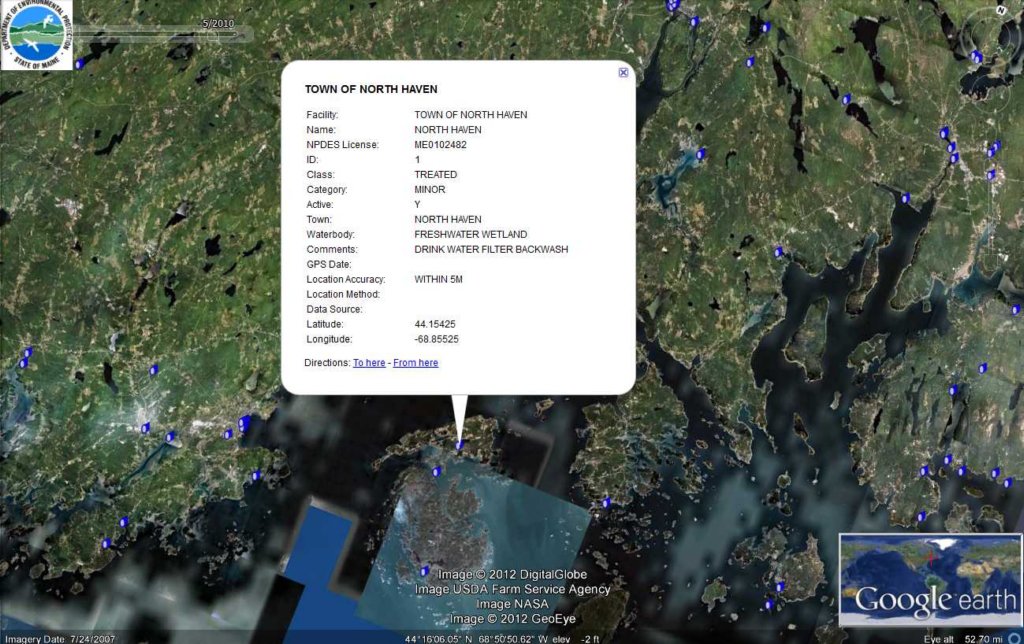Click the Latitude value 44.15425
Screen dimensions: 1024x644
tap(435, 325)
